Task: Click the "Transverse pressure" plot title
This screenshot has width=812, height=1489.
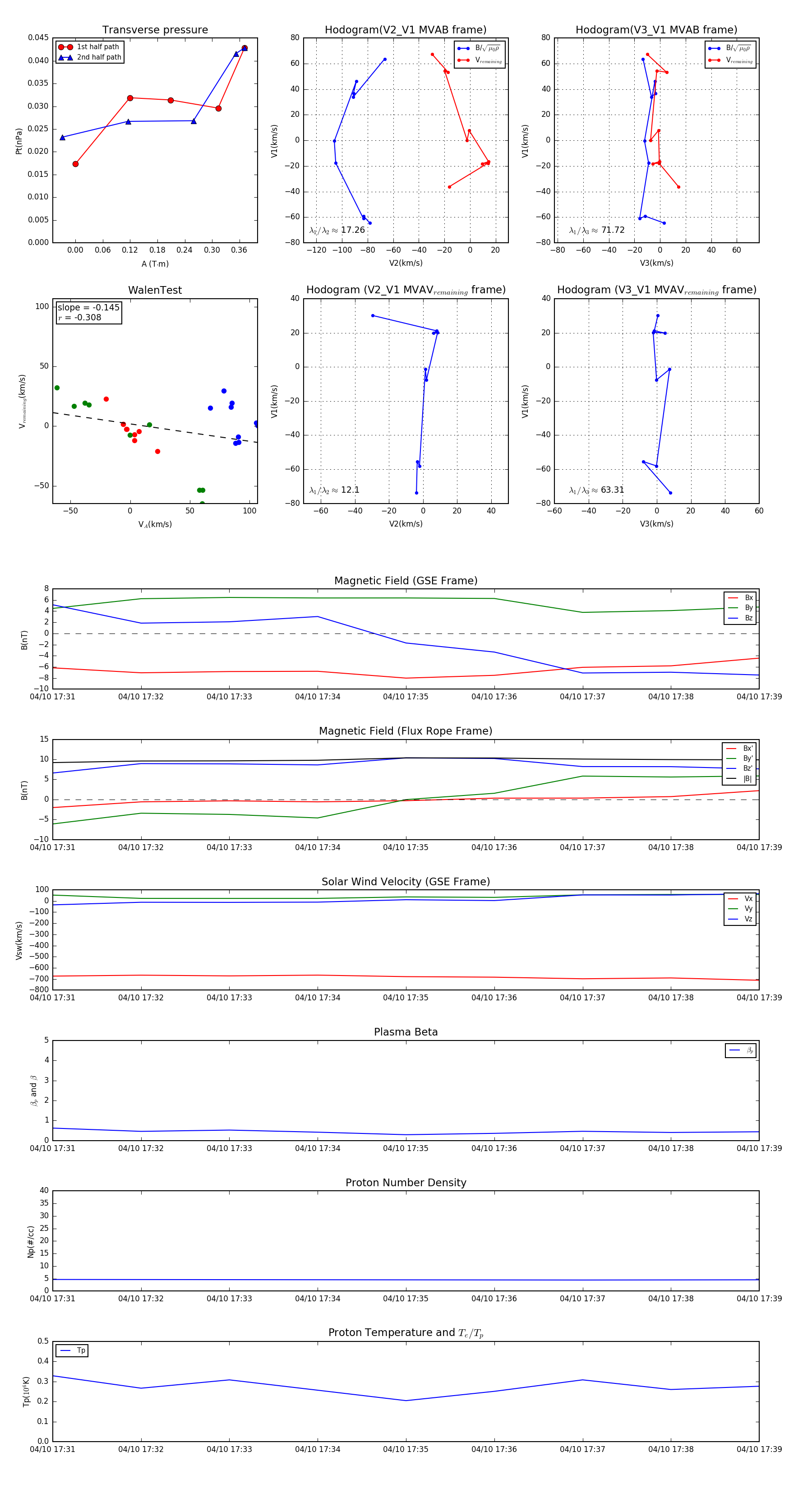Action: (x=155, y=30)
